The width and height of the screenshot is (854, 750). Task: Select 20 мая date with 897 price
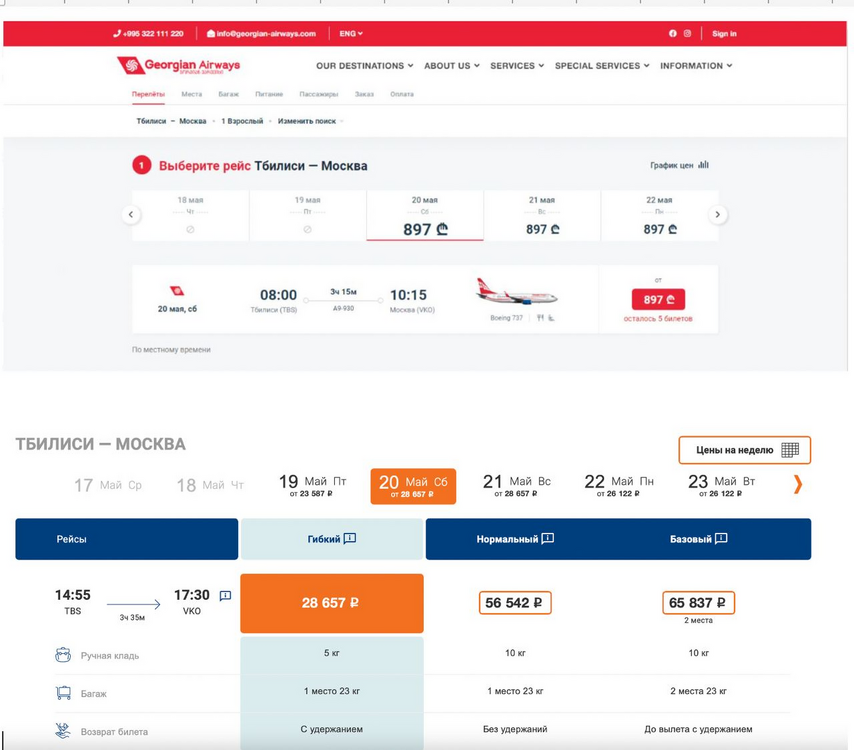pyautogui.click(x=425, y=216)
